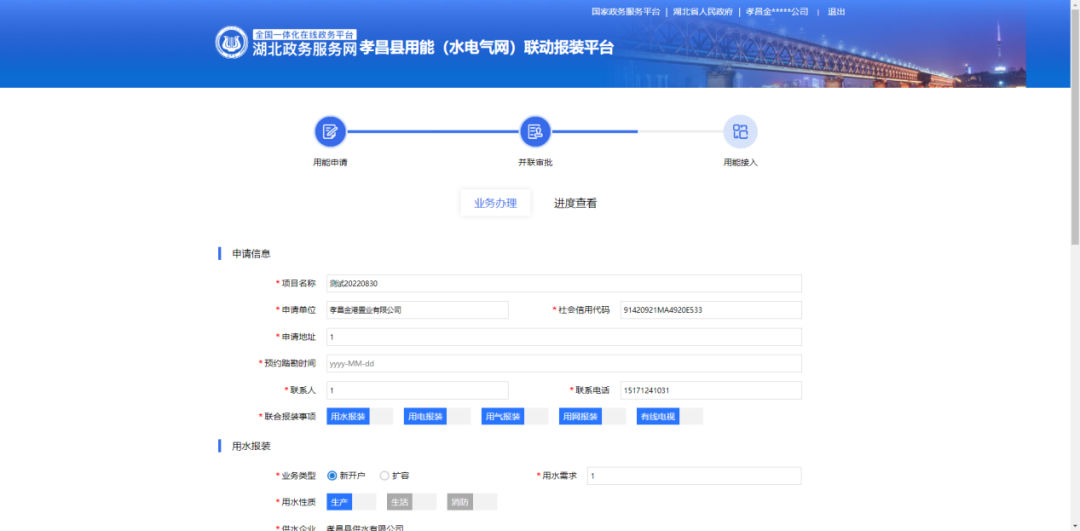Choose the 扩容 radio option
This screenshot has height=531, width=1080.
tap(385, 475)
